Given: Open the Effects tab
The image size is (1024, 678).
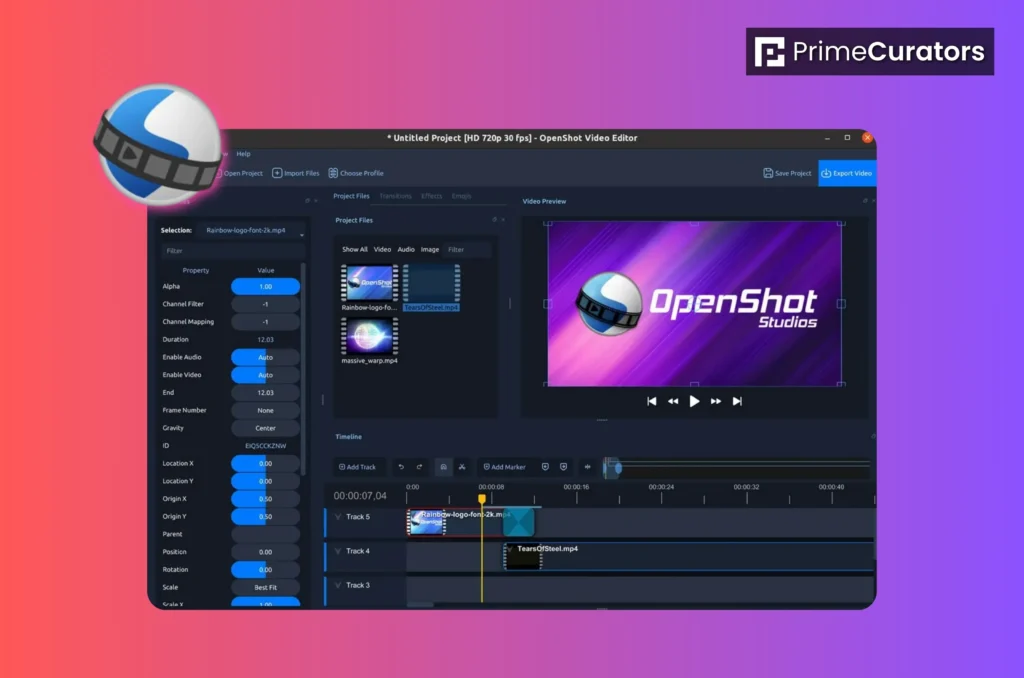Looking at the screenshot, I should coord(431,196).
